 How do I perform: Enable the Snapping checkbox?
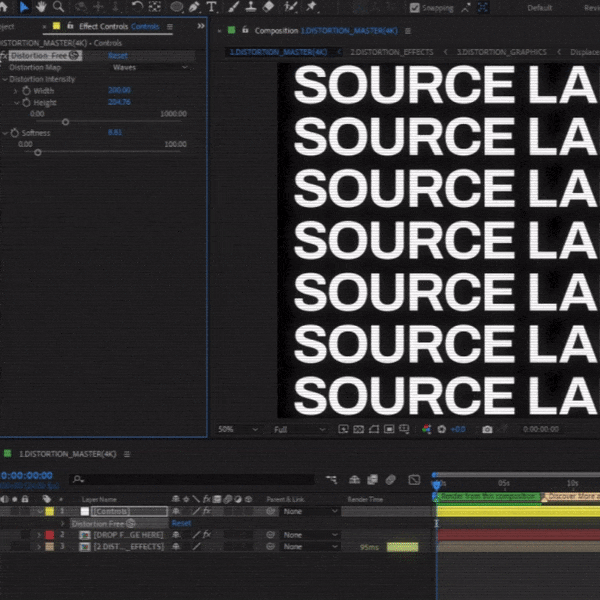(415, 8)
